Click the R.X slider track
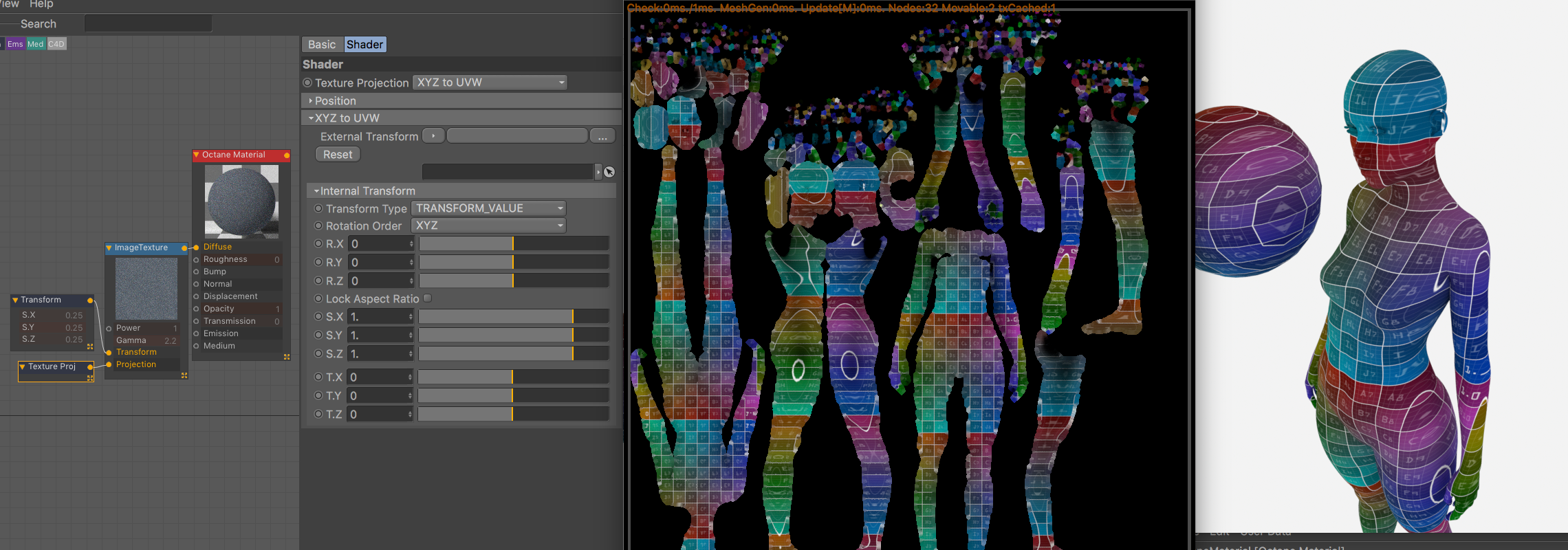 [514, 243]
